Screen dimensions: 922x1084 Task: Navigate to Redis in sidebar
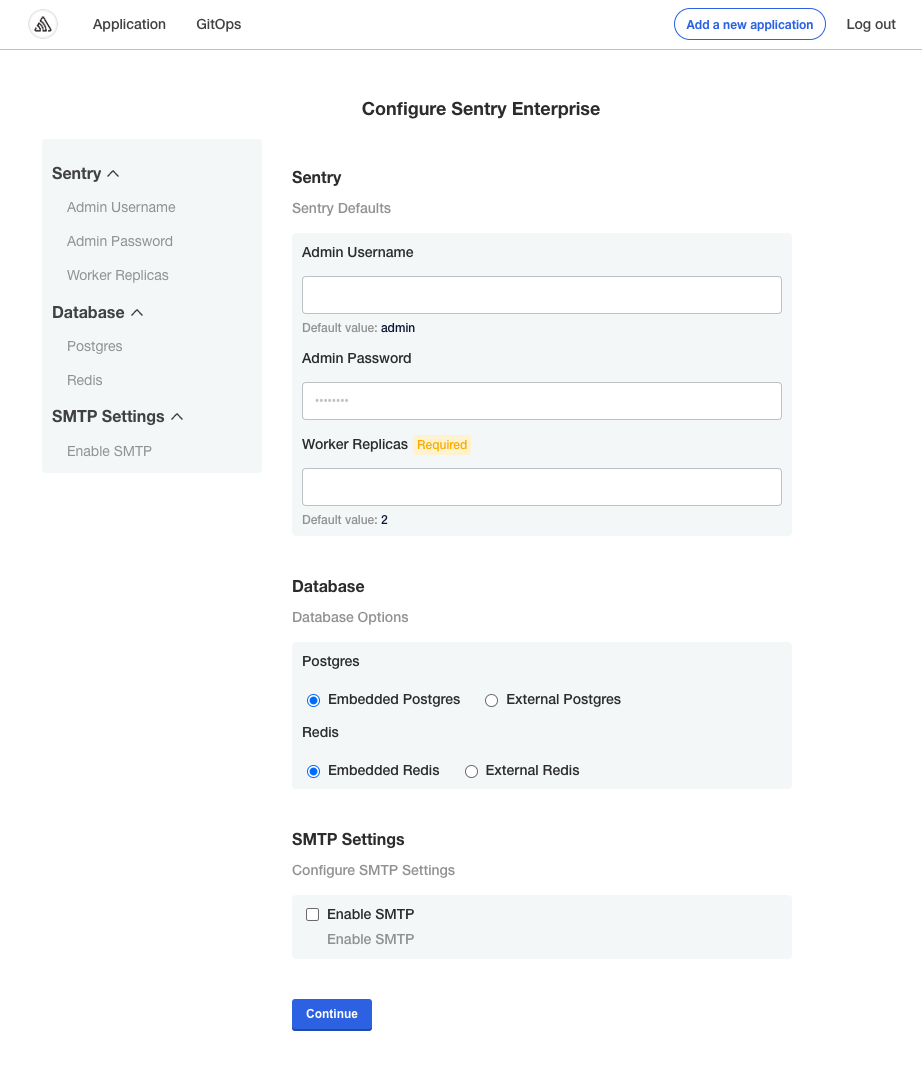click(85, 380)
